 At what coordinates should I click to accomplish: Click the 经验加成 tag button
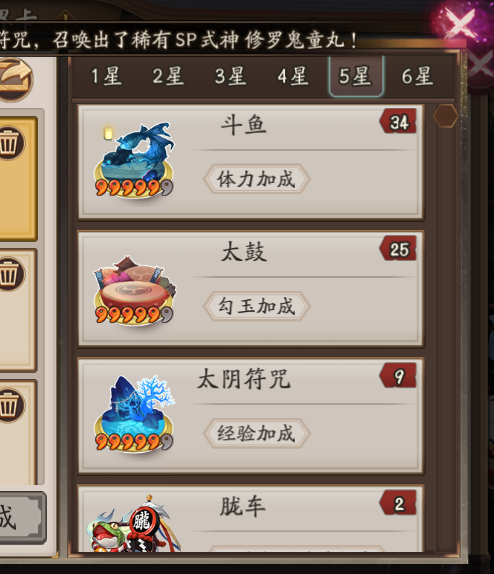pos(256,433)
